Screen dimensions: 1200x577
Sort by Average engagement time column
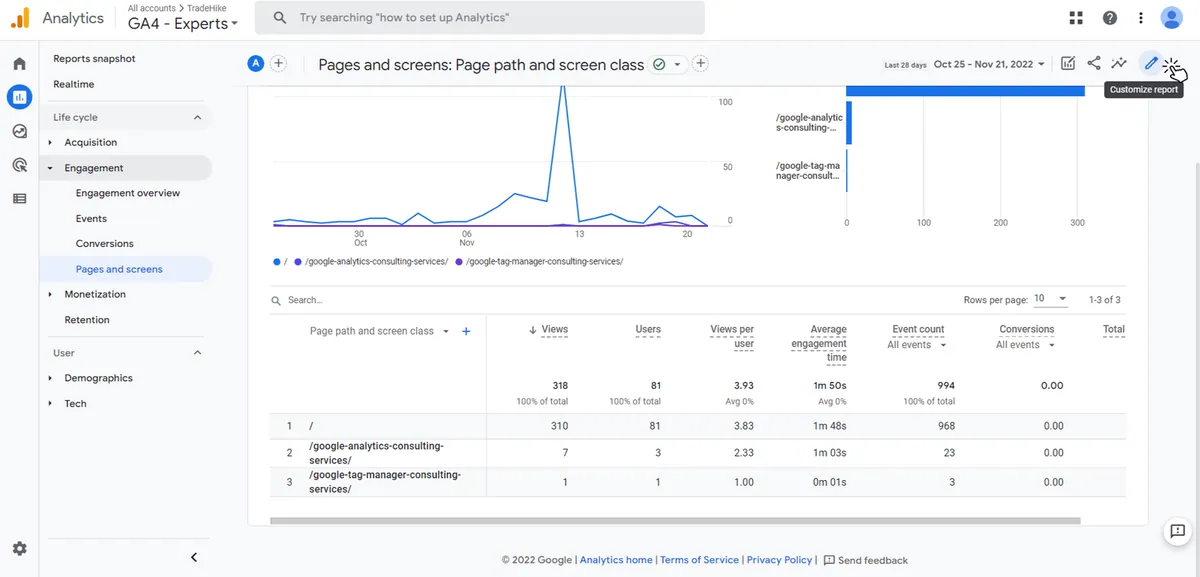(819, 343)
